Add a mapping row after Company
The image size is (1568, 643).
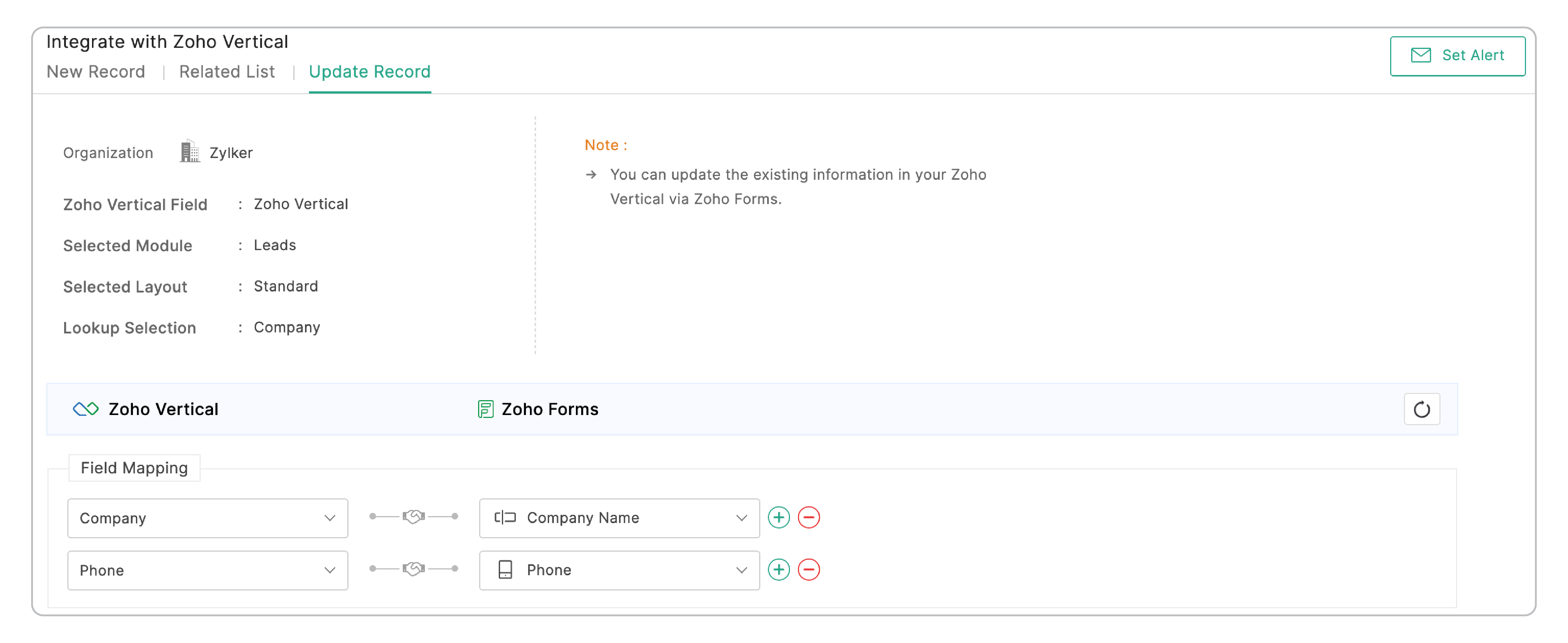(x=778, y=518)
